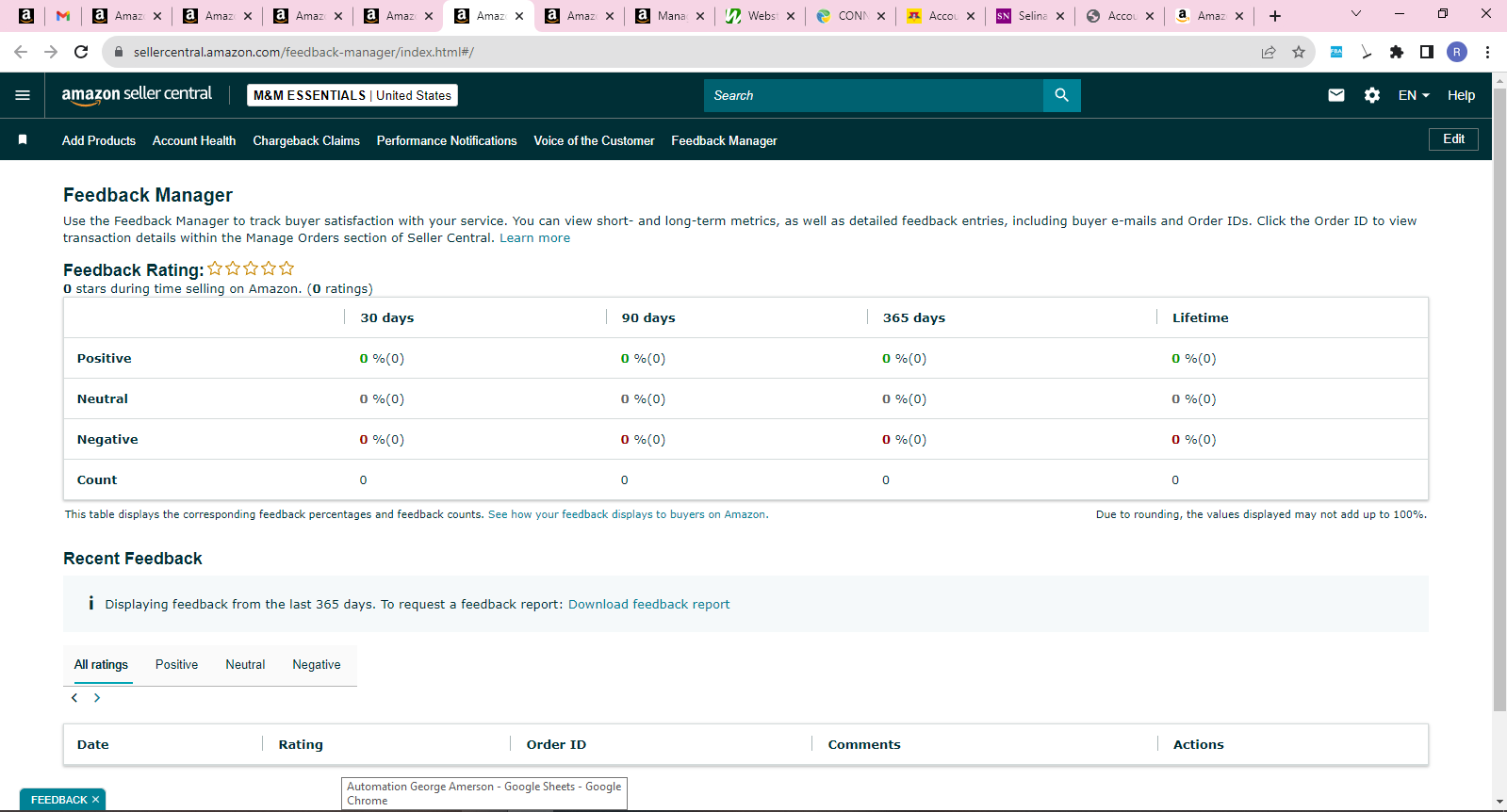Open Add Products in the menu bar

(99, 140)
